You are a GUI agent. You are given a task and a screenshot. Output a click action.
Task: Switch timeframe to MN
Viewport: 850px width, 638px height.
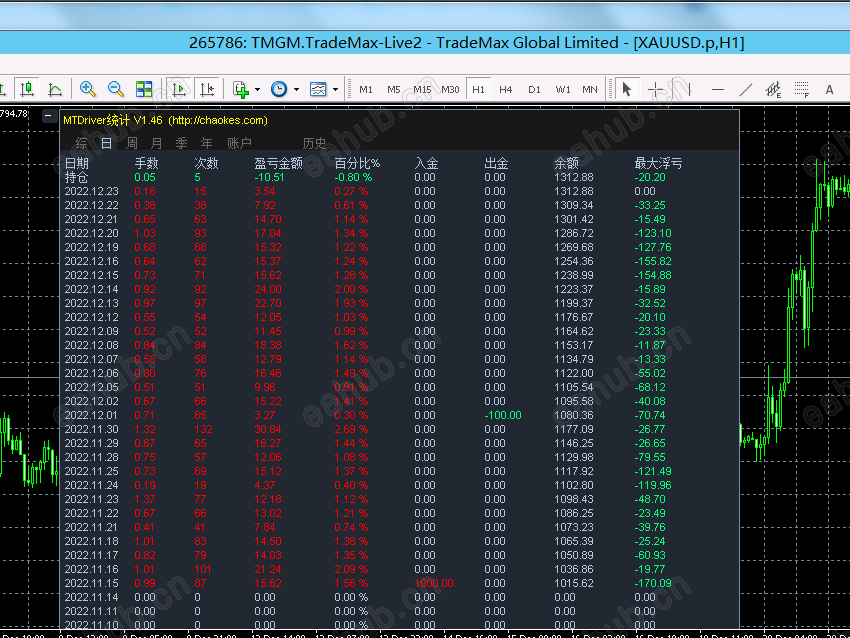point(590,89)
